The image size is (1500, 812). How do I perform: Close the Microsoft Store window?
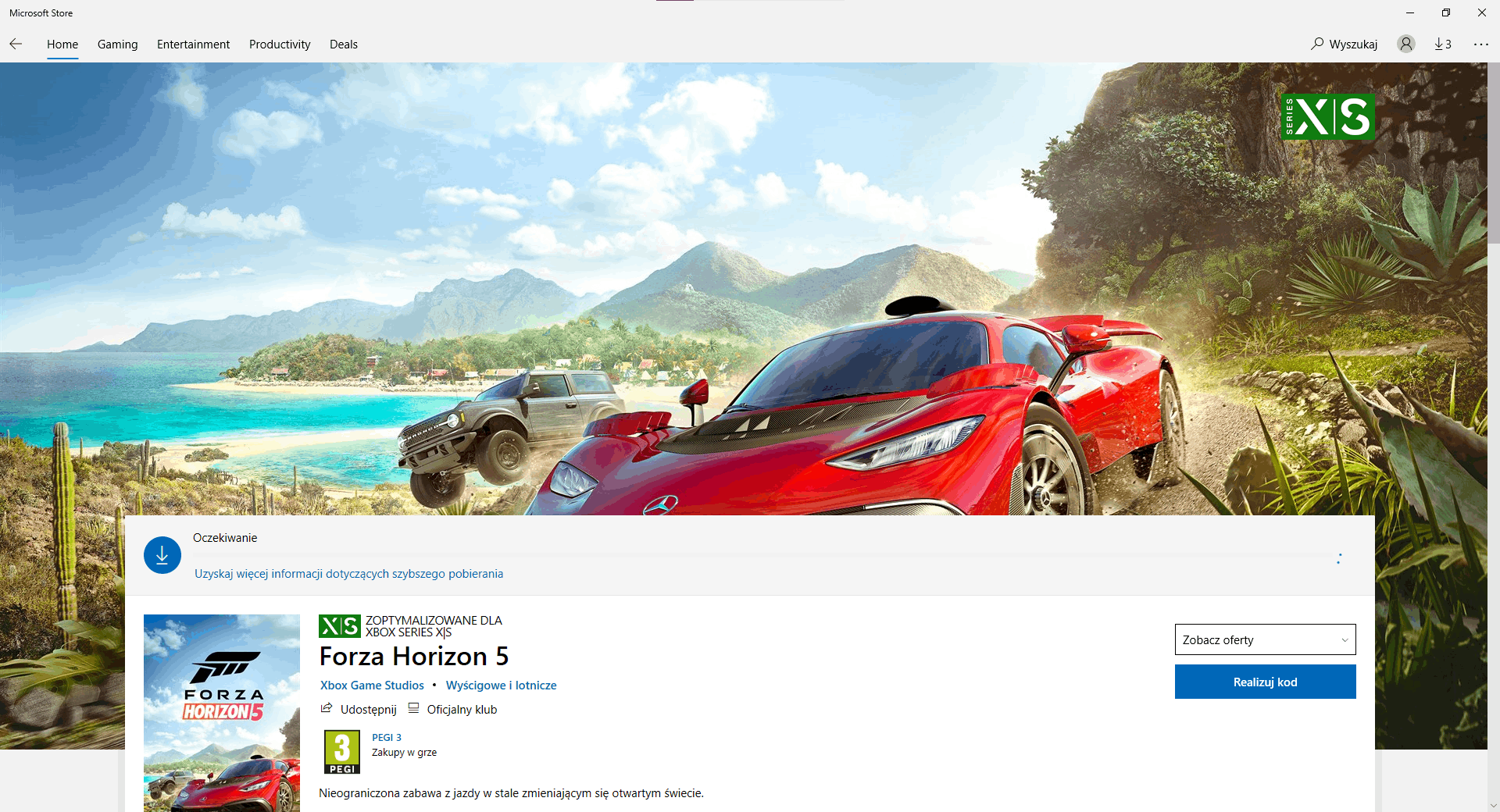tap(1482, 12)
